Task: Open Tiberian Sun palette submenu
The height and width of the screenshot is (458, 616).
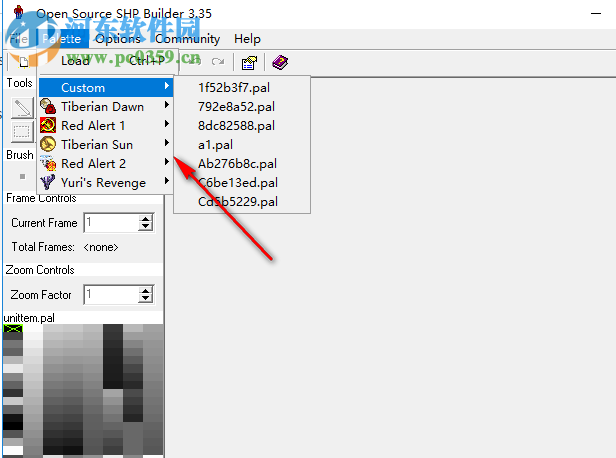Action: (x=106, y=145)
